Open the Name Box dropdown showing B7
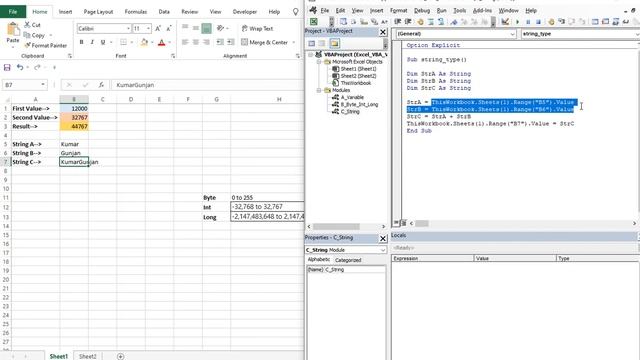640x360 pixels. point(43,85)
